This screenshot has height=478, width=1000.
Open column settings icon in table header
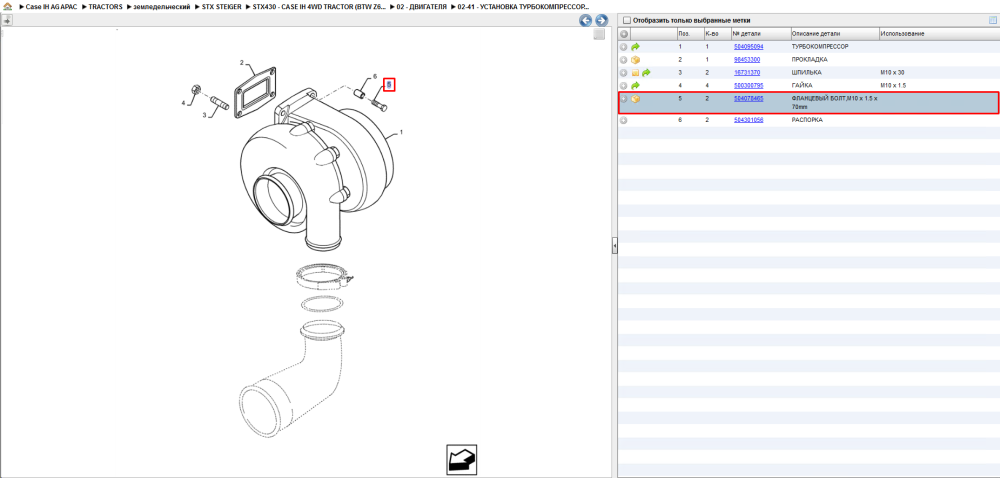992,20
